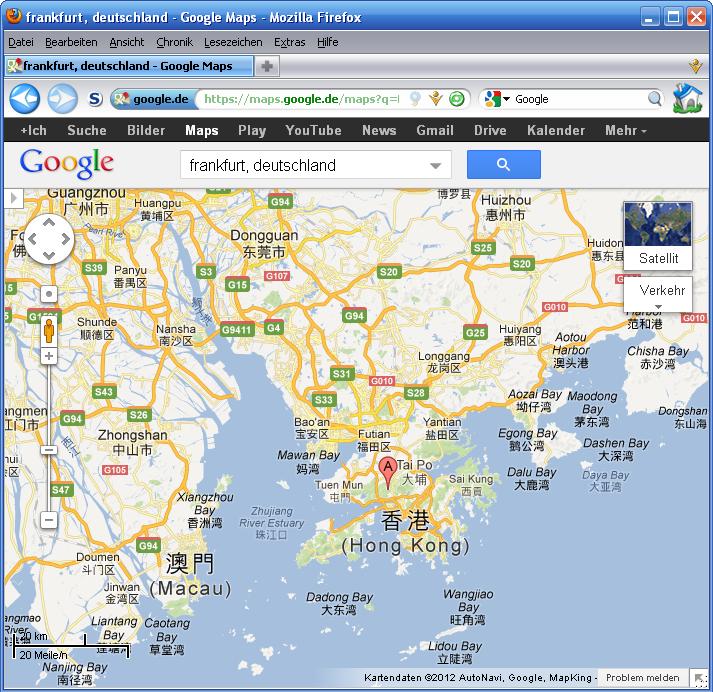Click Gmail link in Google bar
713x692 pixels.
[x=435, y=130]
